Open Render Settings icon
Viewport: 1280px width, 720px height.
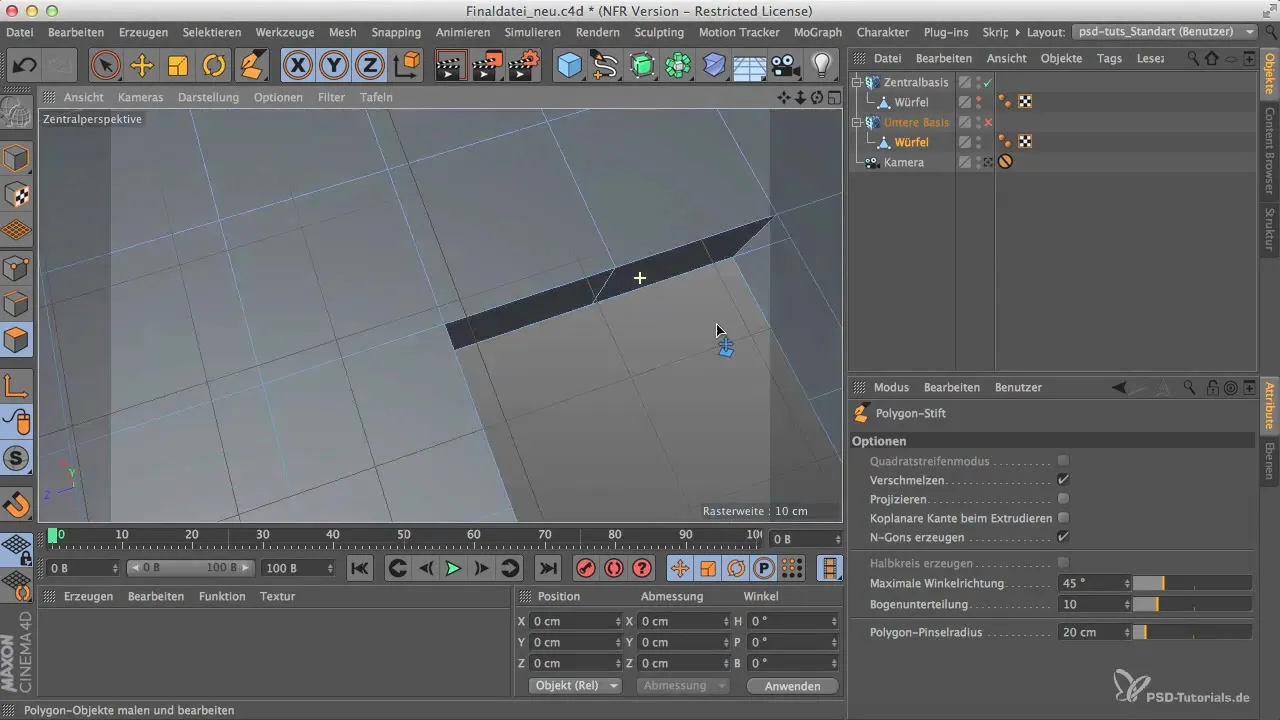(524, 66)
